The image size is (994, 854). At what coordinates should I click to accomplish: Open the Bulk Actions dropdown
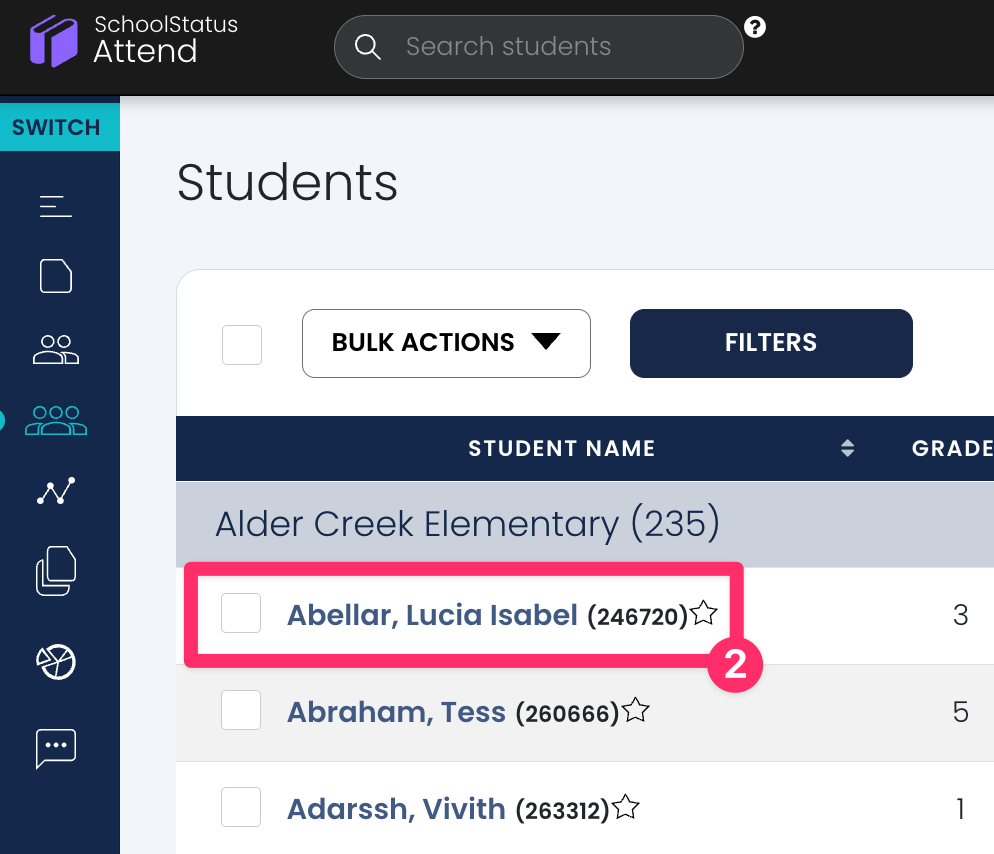[446, 343]
